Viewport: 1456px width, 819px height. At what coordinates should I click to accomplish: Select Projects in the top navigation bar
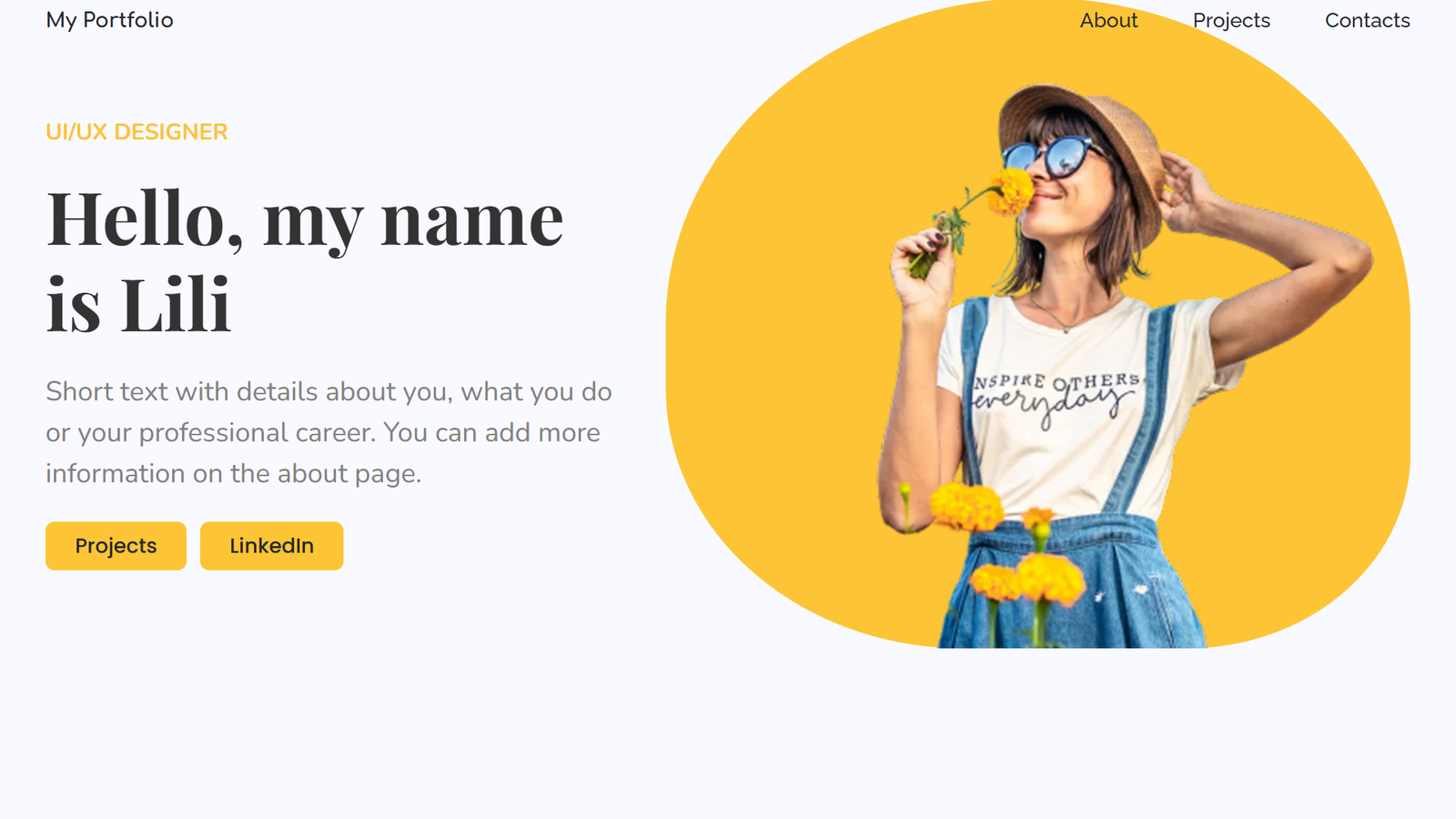coord(1231,20)
